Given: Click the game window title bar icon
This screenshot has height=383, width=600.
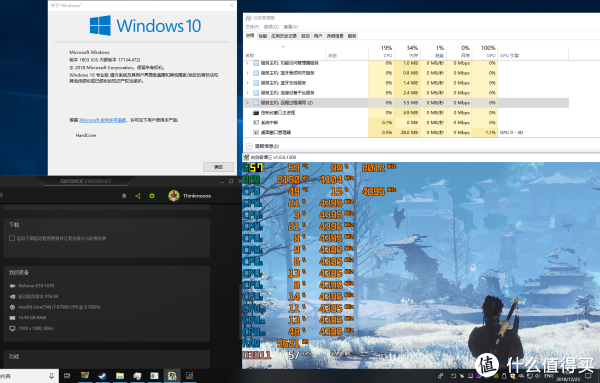Looking at the screenshot, I should (246, 157).
